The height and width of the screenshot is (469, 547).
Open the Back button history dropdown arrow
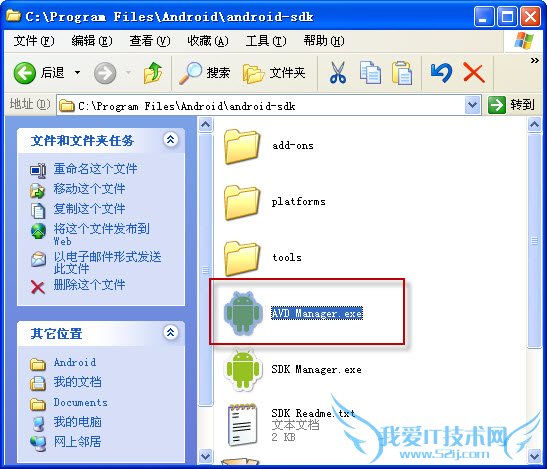point(77,73)
